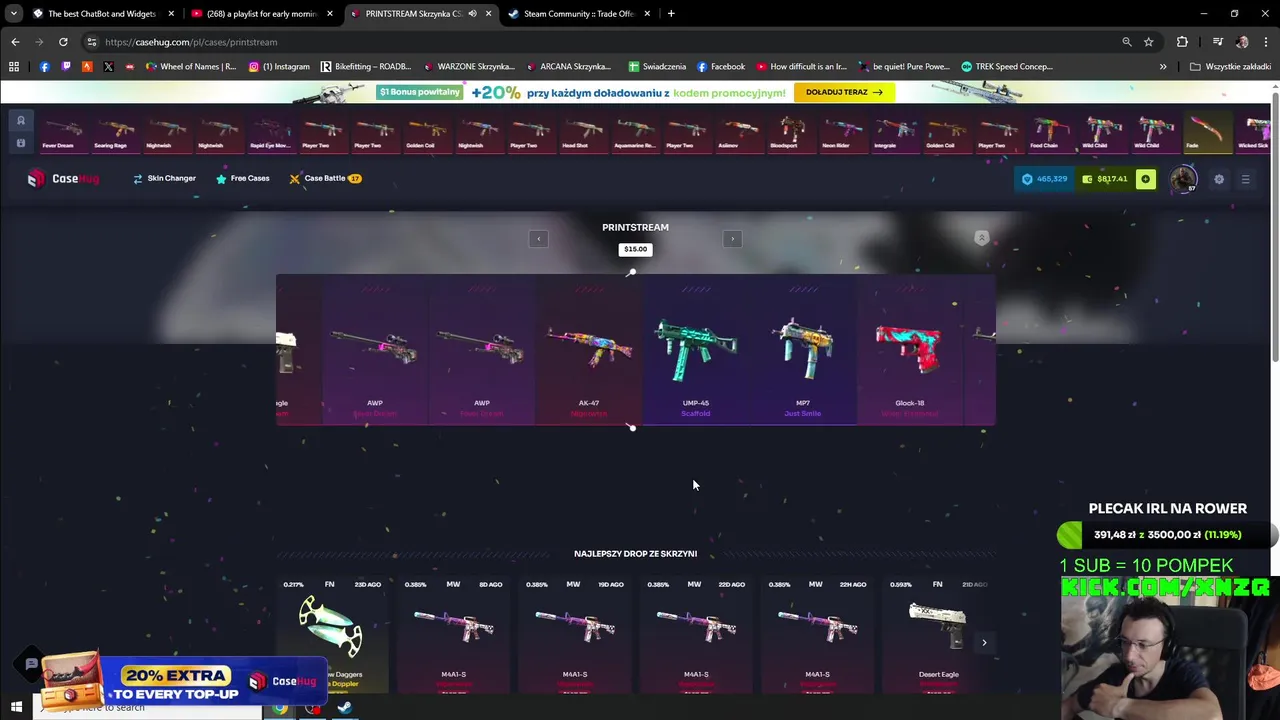Open a new browser tab
Image resolution: width=1280 pixels, height=720 pixels.
point(671,14)
